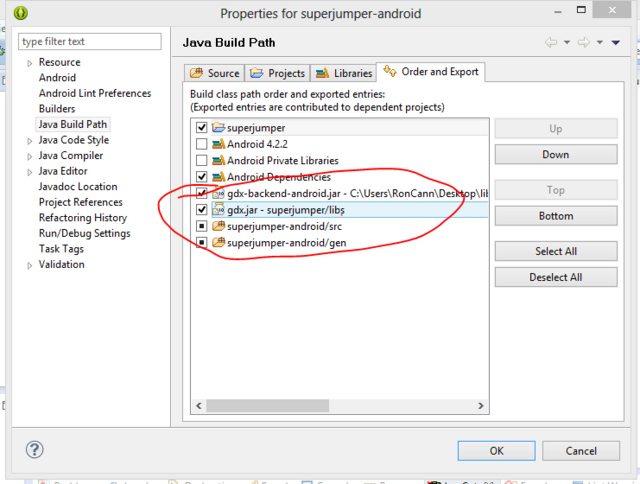640x484 pixels.
Task: Click the superjumper project folder icon
Action: click(x=218, y=127)
